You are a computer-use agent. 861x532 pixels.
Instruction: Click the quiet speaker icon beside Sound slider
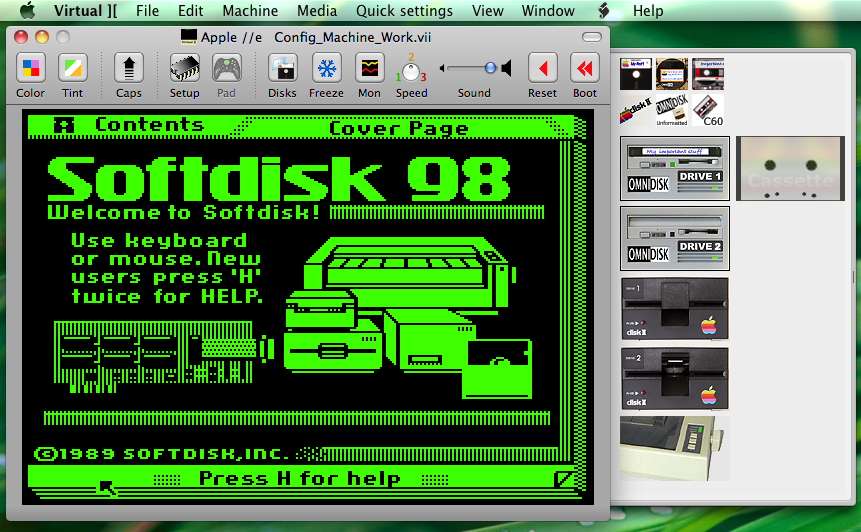click(x=442, y=68)
